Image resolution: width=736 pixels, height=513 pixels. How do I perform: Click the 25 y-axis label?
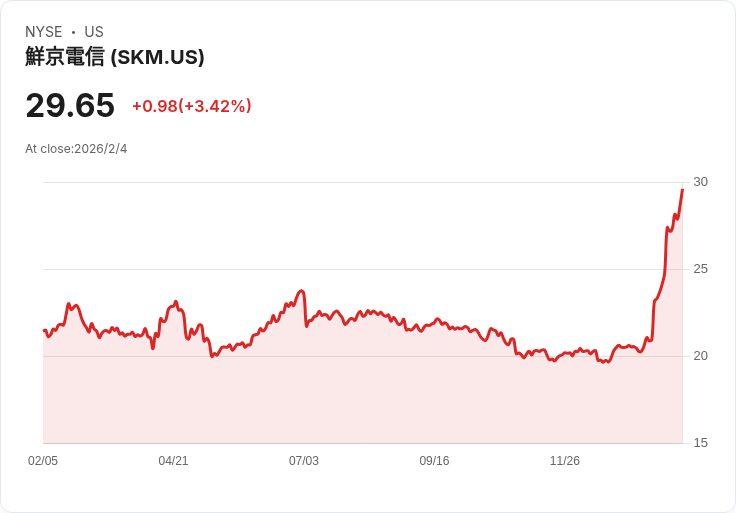point(700,269)
